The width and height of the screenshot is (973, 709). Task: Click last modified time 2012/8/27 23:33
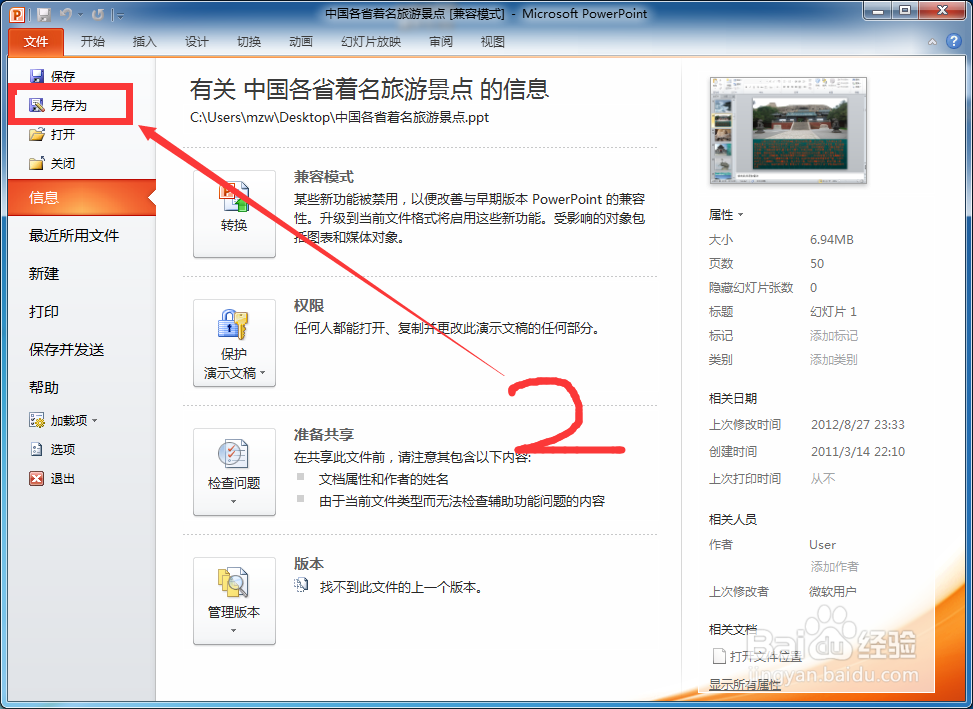(858, 425)
